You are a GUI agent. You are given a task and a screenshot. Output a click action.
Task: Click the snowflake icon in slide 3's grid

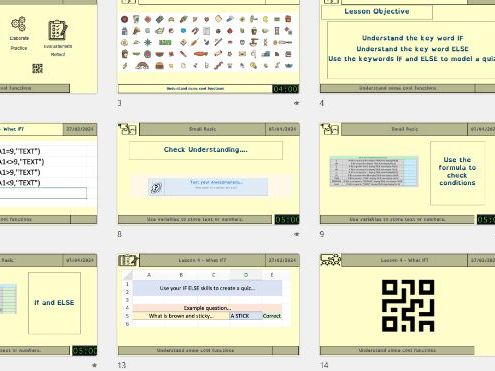148,42
